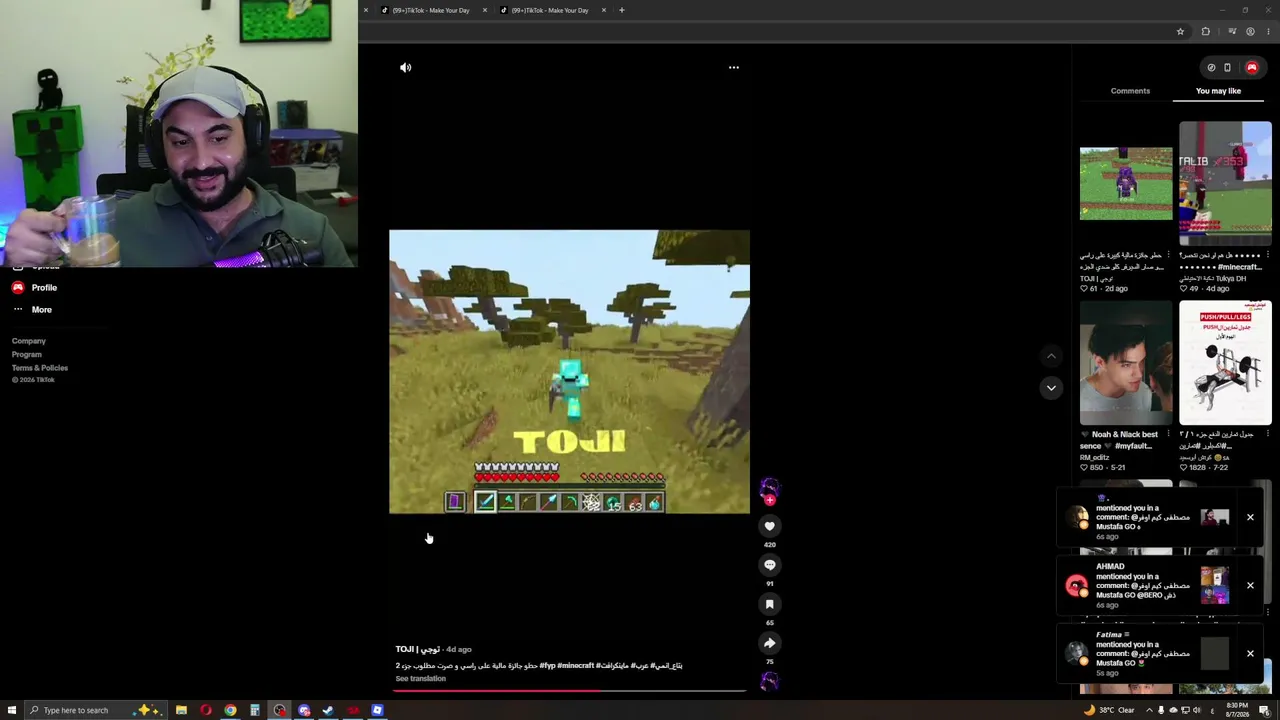Open the Windows notification center icon

tap(1264, 711)
